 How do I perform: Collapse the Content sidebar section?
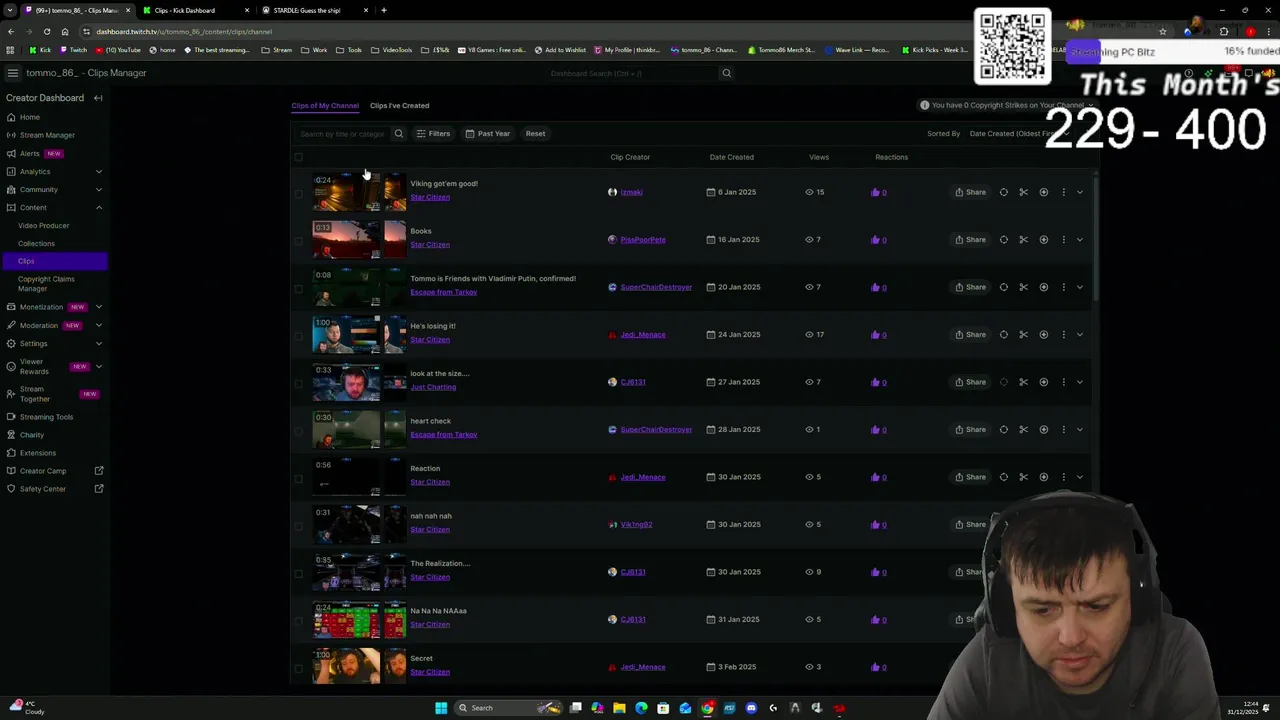coord(98,208)
